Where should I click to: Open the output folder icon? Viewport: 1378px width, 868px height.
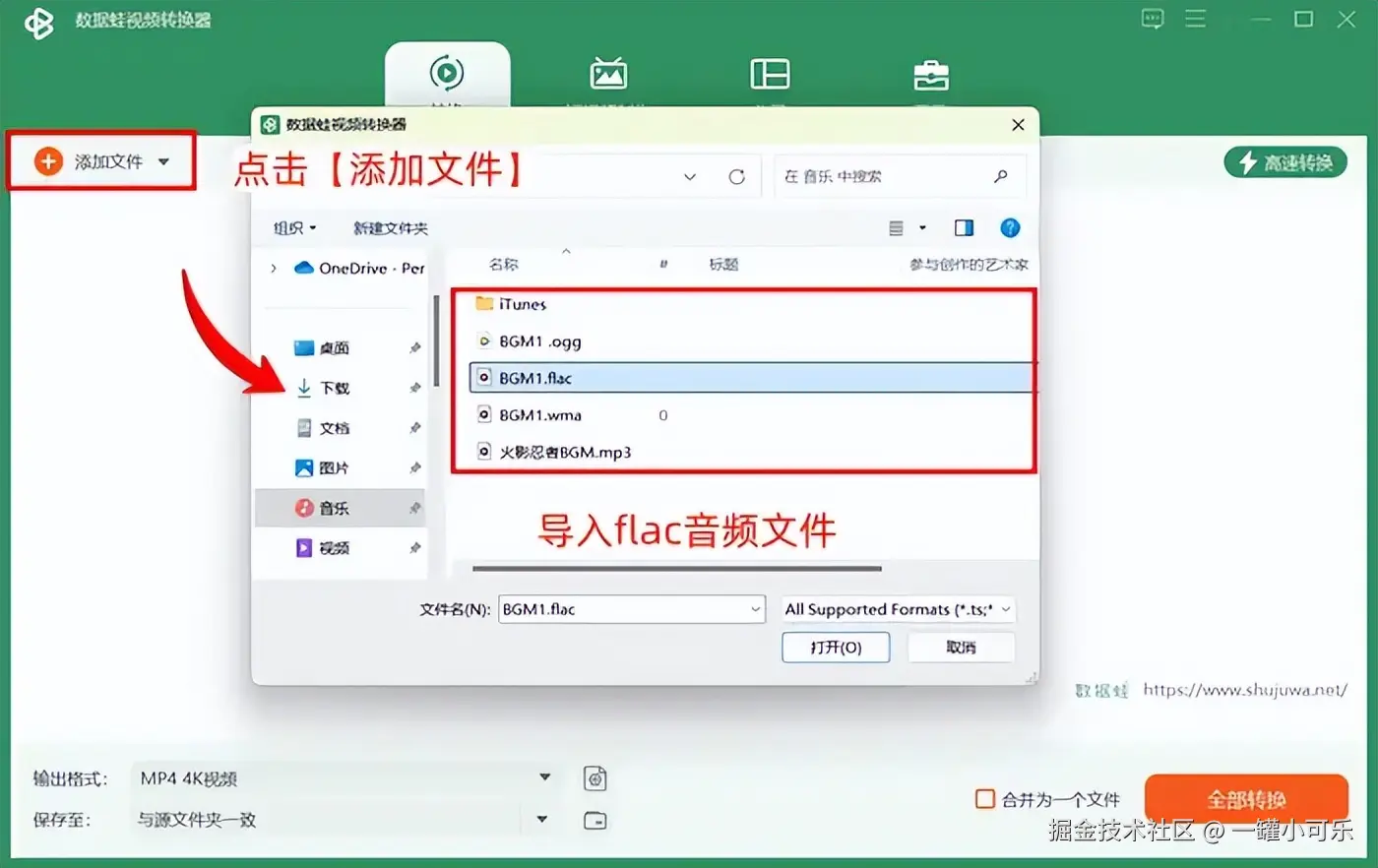pos(595,820)
